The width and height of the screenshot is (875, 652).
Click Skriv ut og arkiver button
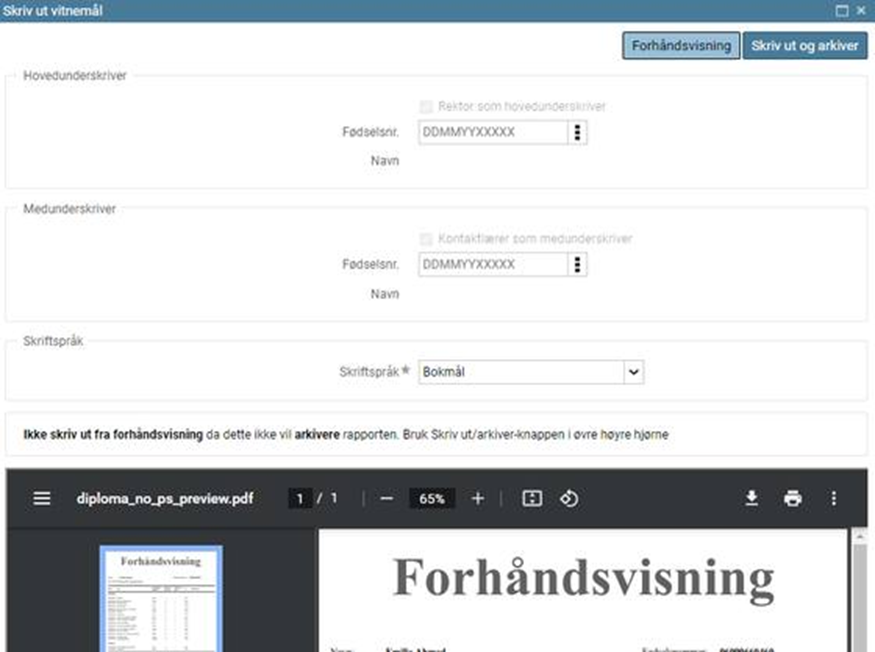(805, 46)
